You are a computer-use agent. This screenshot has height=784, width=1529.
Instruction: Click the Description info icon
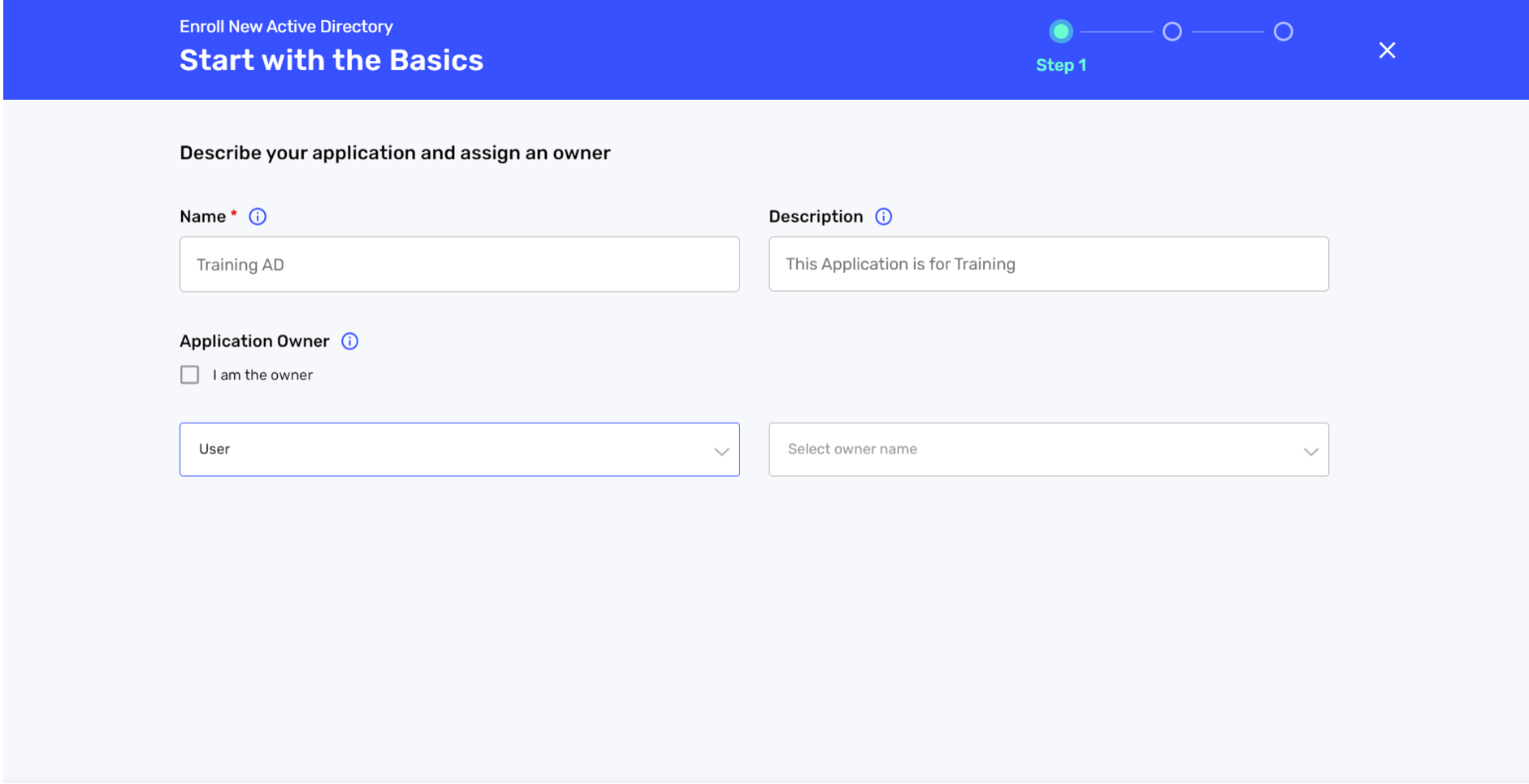coord(883,217)
